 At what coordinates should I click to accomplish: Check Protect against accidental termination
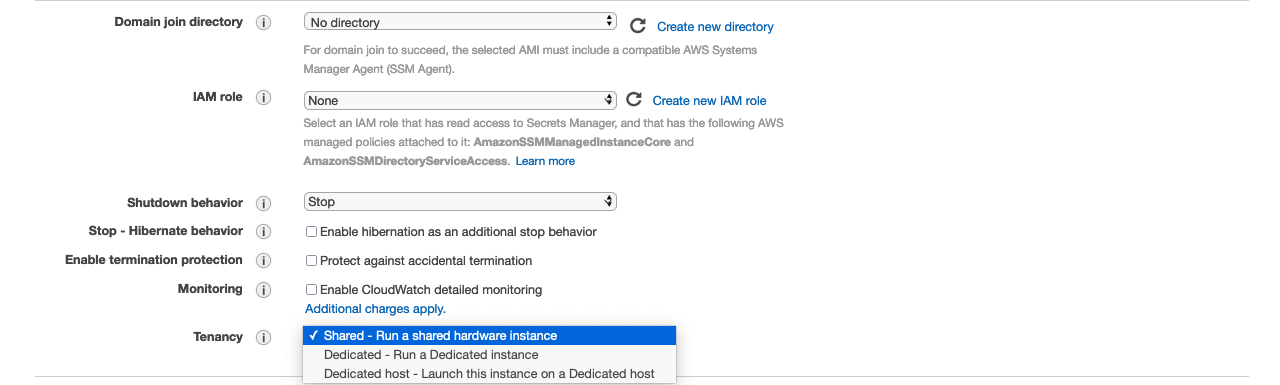pos(311,261)
